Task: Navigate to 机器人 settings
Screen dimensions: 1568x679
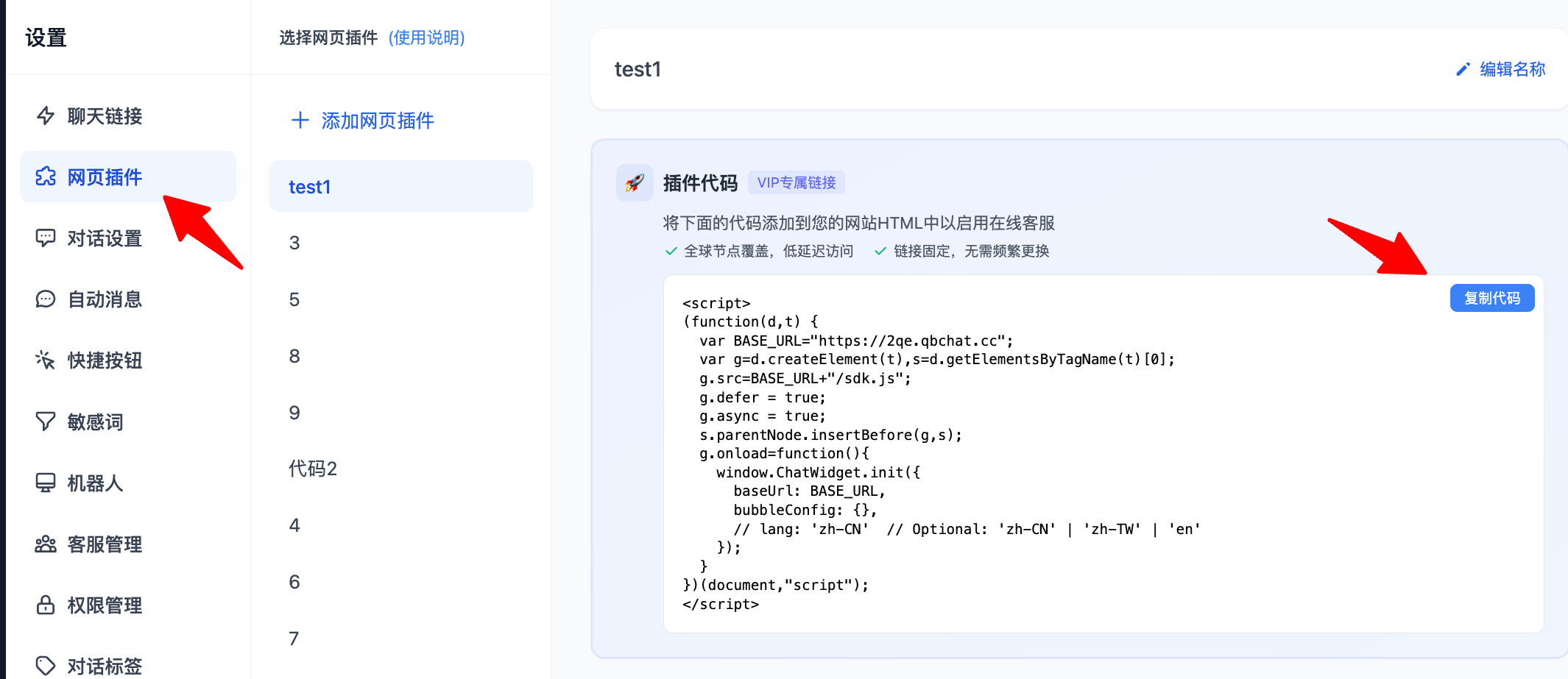Action: (x=128, y=483)
